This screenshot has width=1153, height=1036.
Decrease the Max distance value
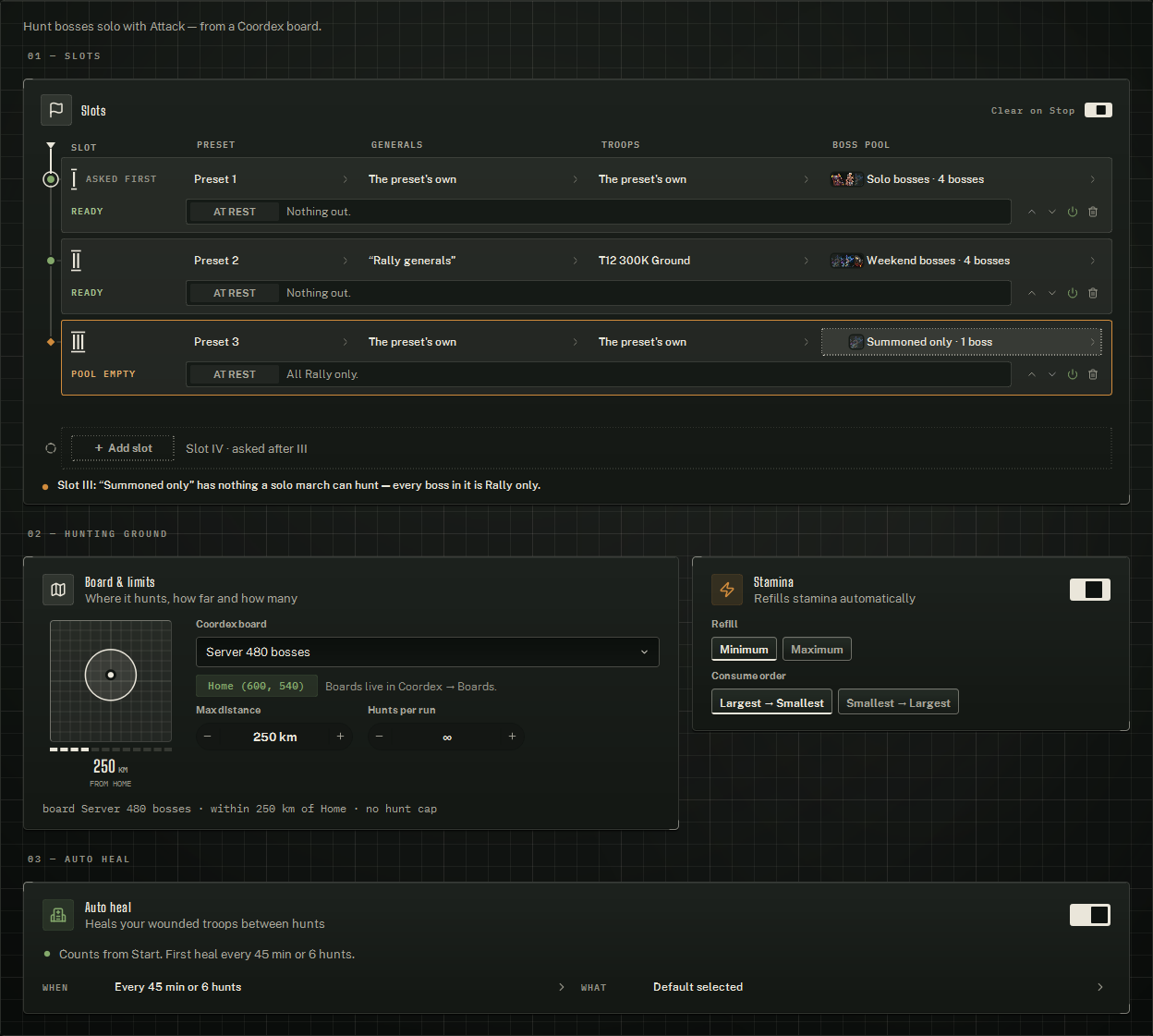click(x=208, y=737)
